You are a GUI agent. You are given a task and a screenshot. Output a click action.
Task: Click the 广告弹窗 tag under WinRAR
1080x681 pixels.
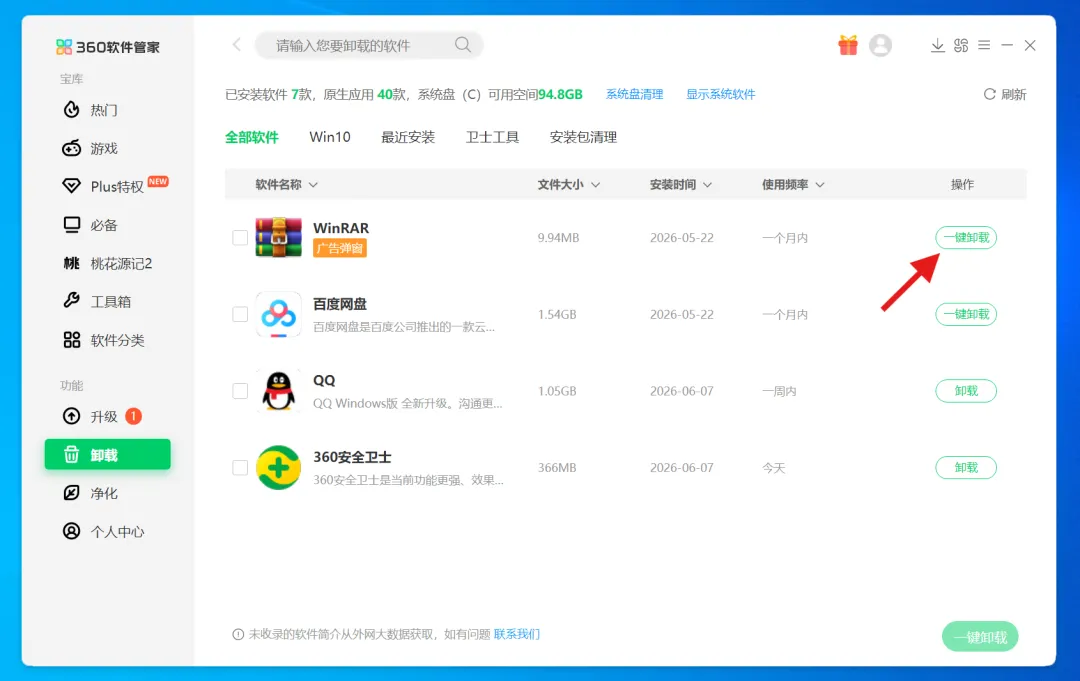[340, 249]
